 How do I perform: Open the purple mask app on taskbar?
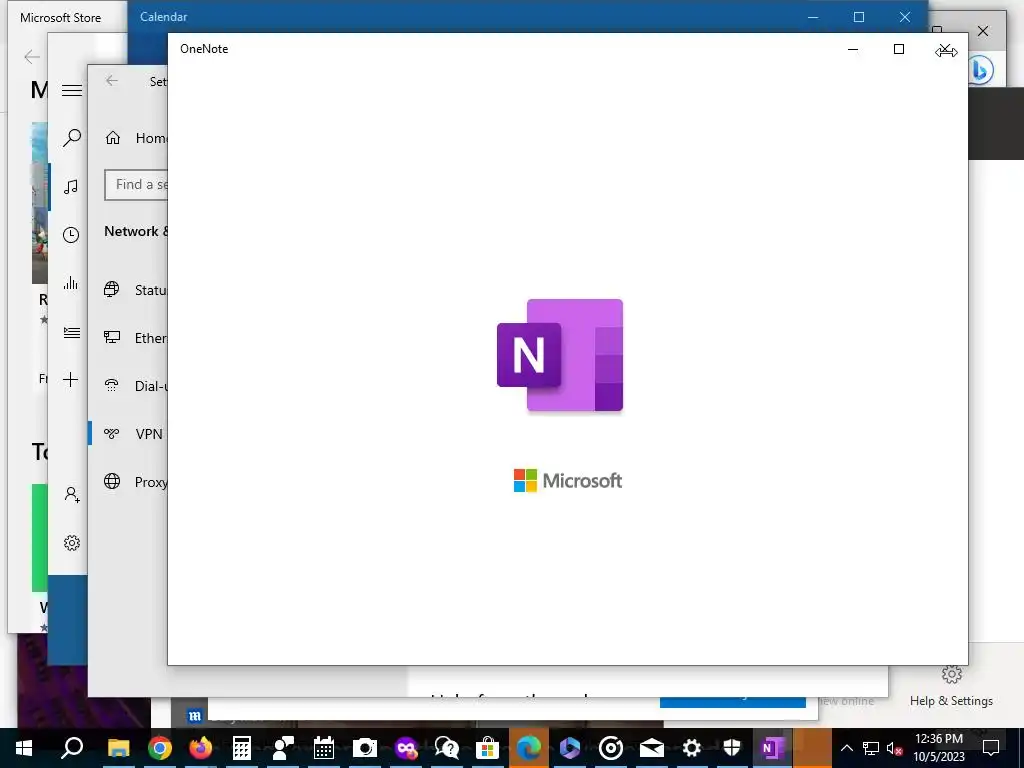pos(406,748)
